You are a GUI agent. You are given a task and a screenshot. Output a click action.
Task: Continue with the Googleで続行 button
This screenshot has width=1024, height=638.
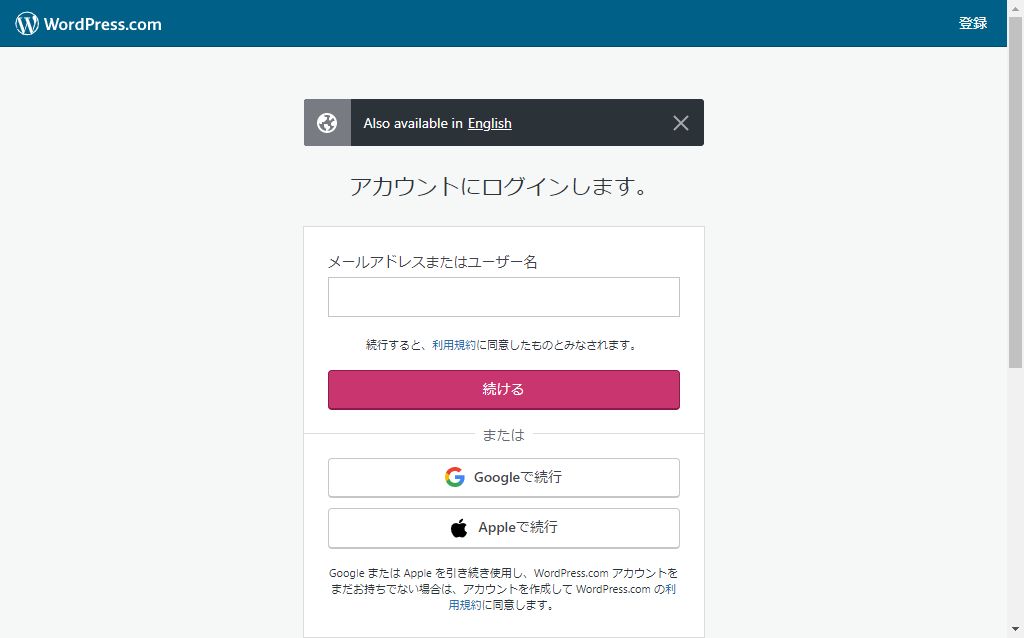(x=504, y=477)
